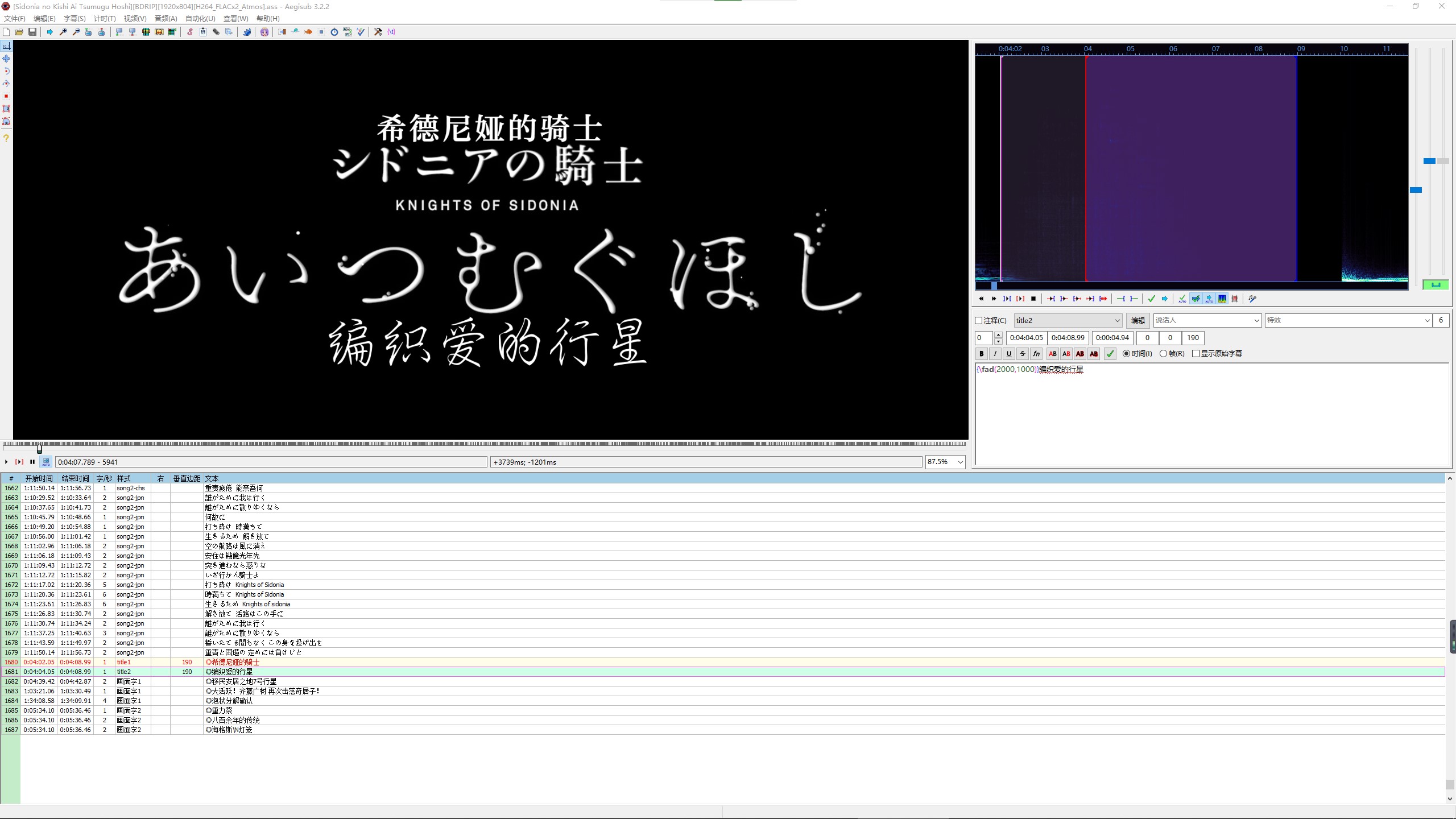Open Timing Post-Processor clock icon

pyautogui.click(x=334, y=32)
